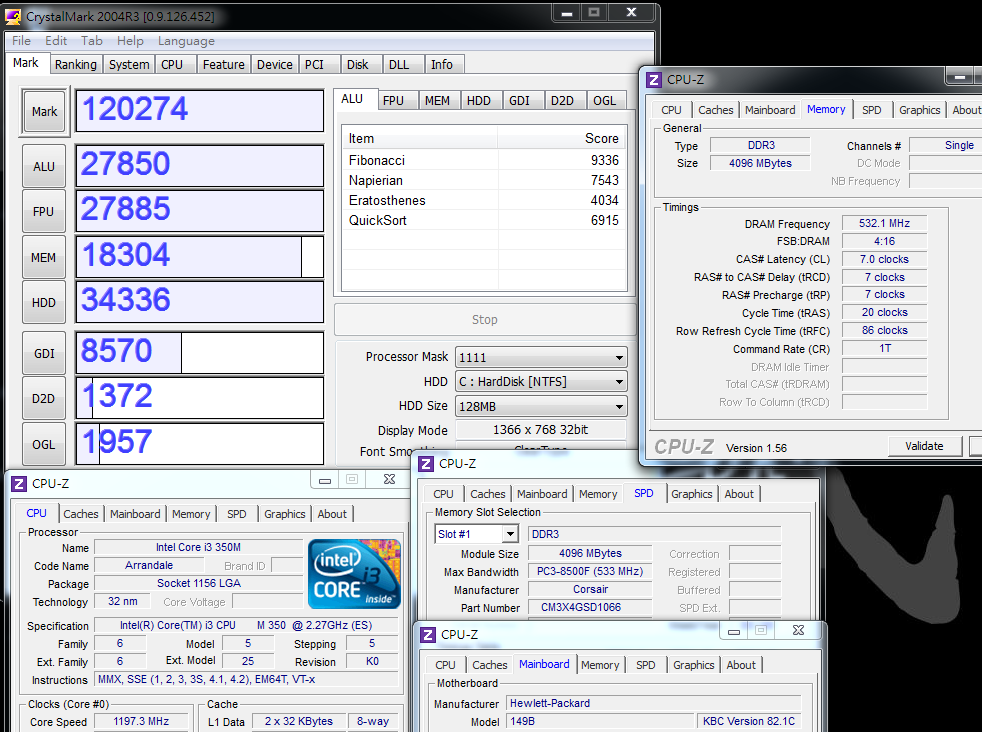Open the Help menu in CrystalMark
The image size is (982, 732).
pos(130,41)
